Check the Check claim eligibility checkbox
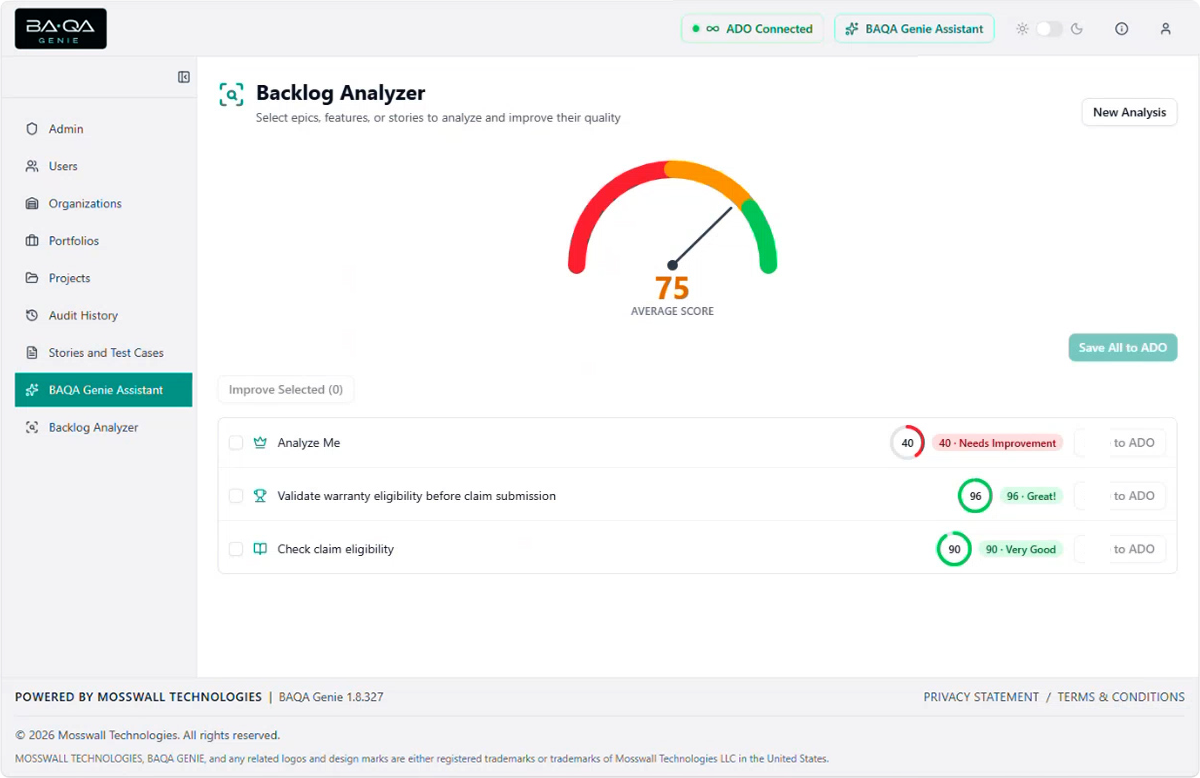The height and width of the screenshot is (778, 1200). (x=236, y=549)
